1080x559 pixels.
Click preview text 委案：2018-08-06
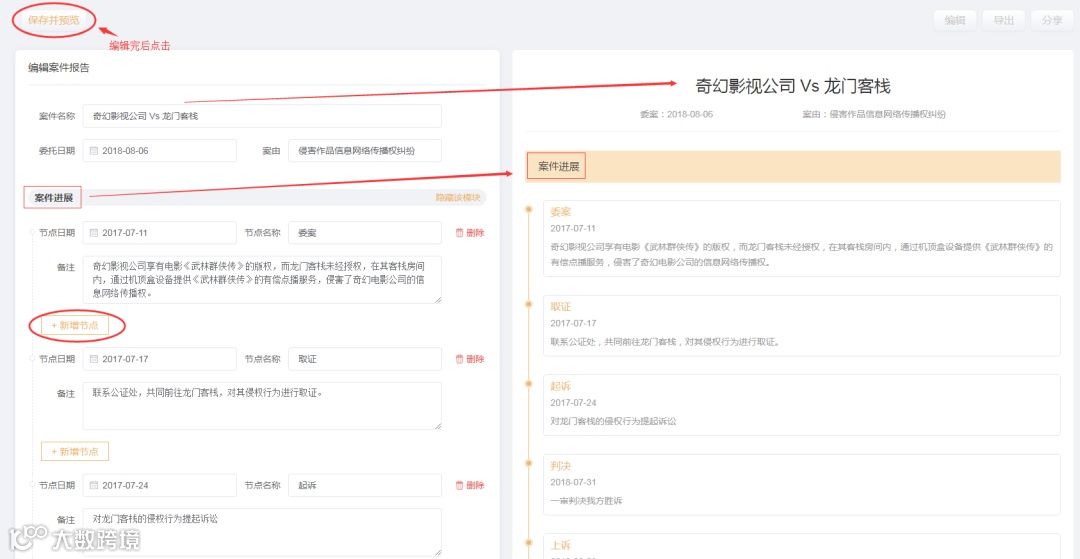tap(676, 114)
